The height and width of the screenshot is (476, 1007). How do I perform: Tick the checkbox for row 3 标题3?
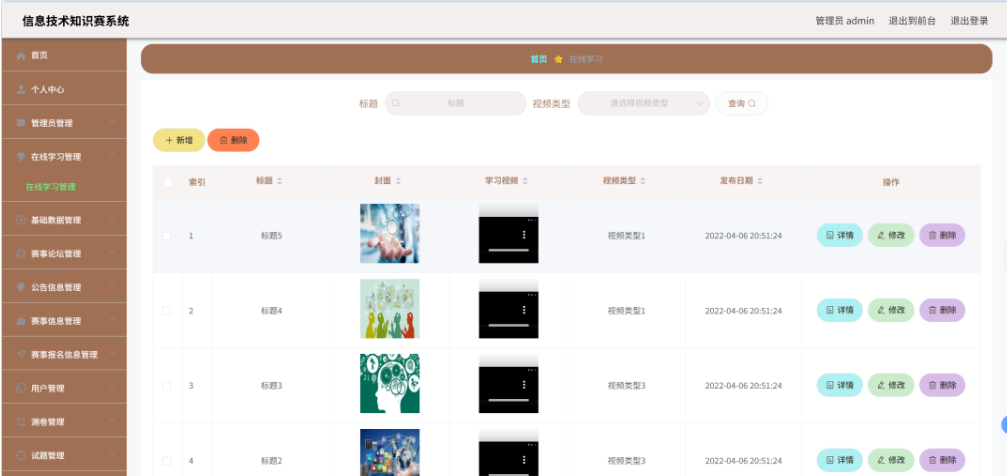(167, 386)
